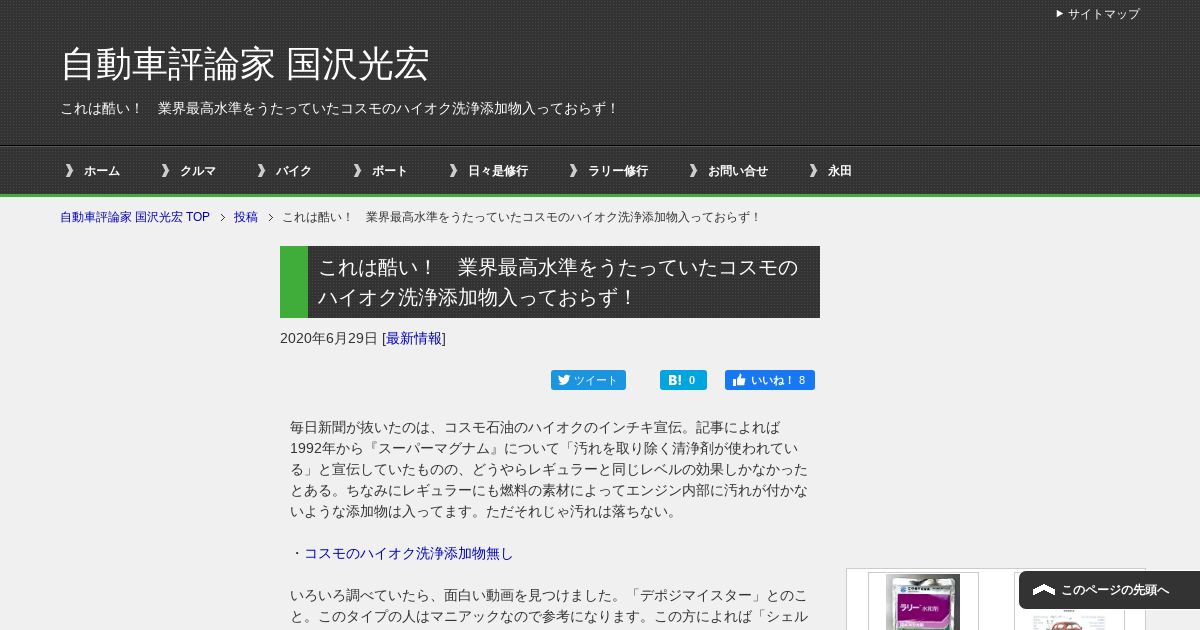Click the up-arrow icon on このページの先頭へ
This screenshot has height=630, width=1200.
pyautogui.click(x=1044, y=590)
